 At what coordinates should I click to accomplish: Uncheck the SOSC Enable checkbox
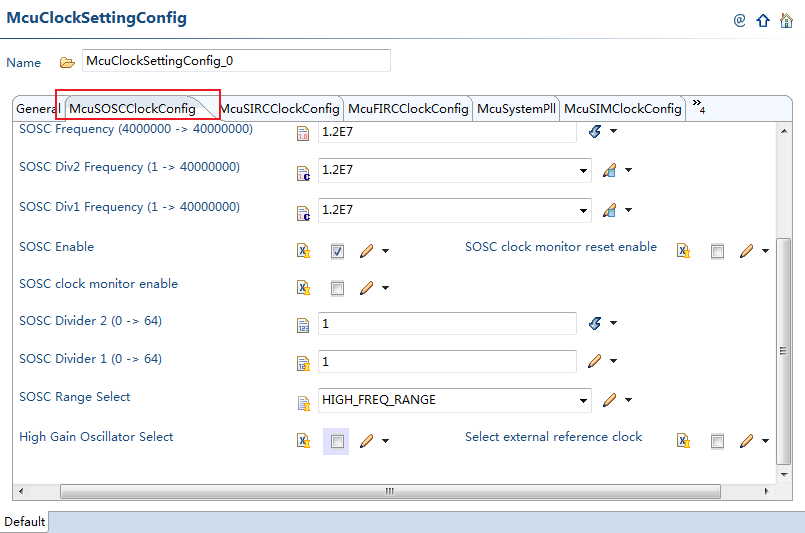pyautogui.click(x=337, y=252)
